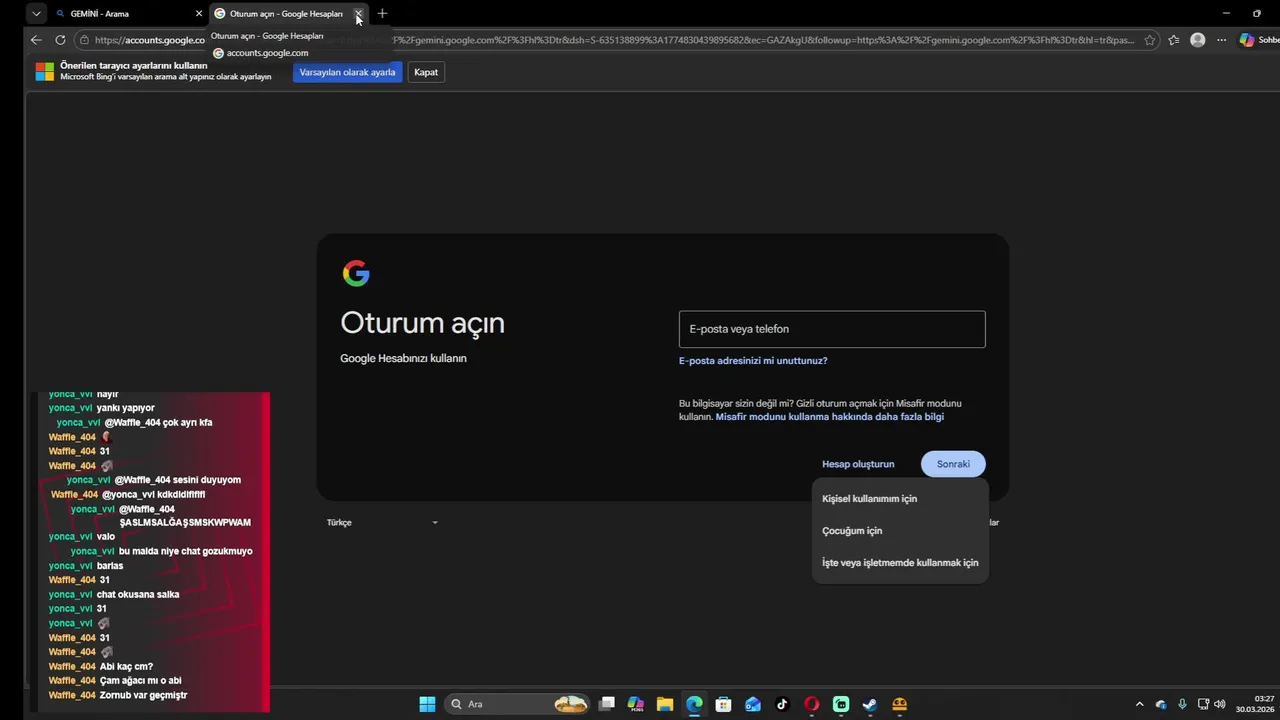This screenshot has height=720, width=1280.
Task: Click the Microsoft logo in Bing banner
Action: coord(45,72)
